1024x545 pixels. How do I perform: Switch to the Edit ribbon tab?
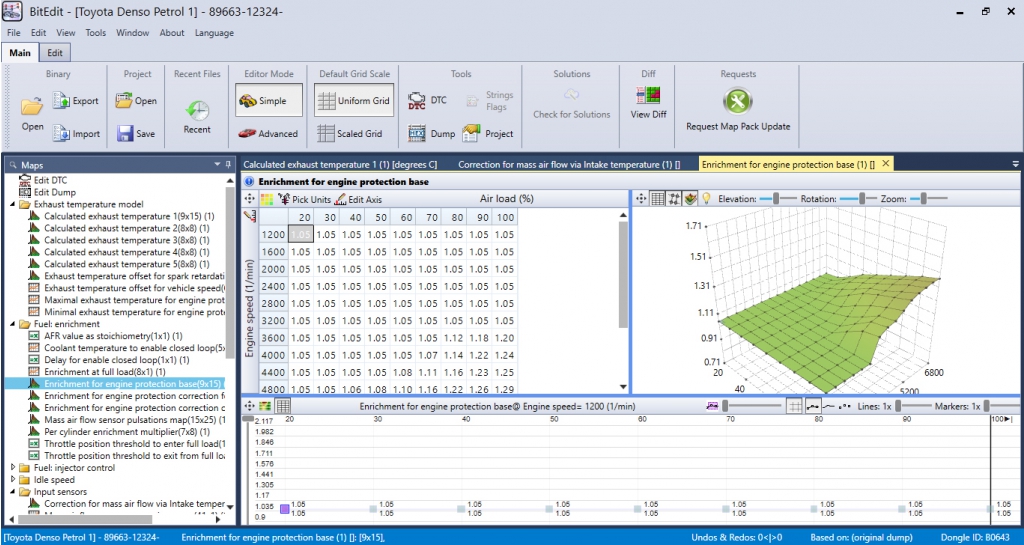(x=55, y=53)
